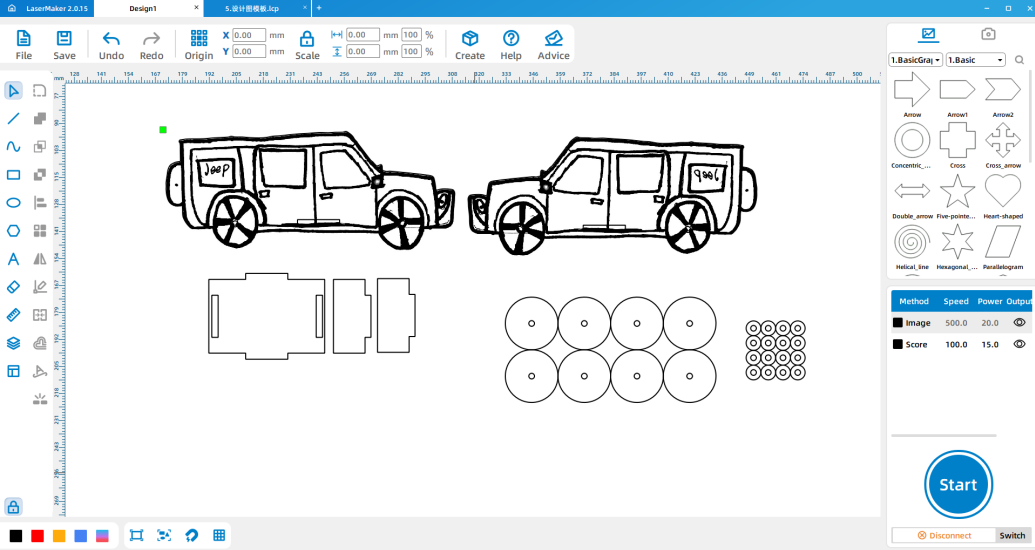Select the straight line drawing tool
1035x550 pixels.
point(13,119)
